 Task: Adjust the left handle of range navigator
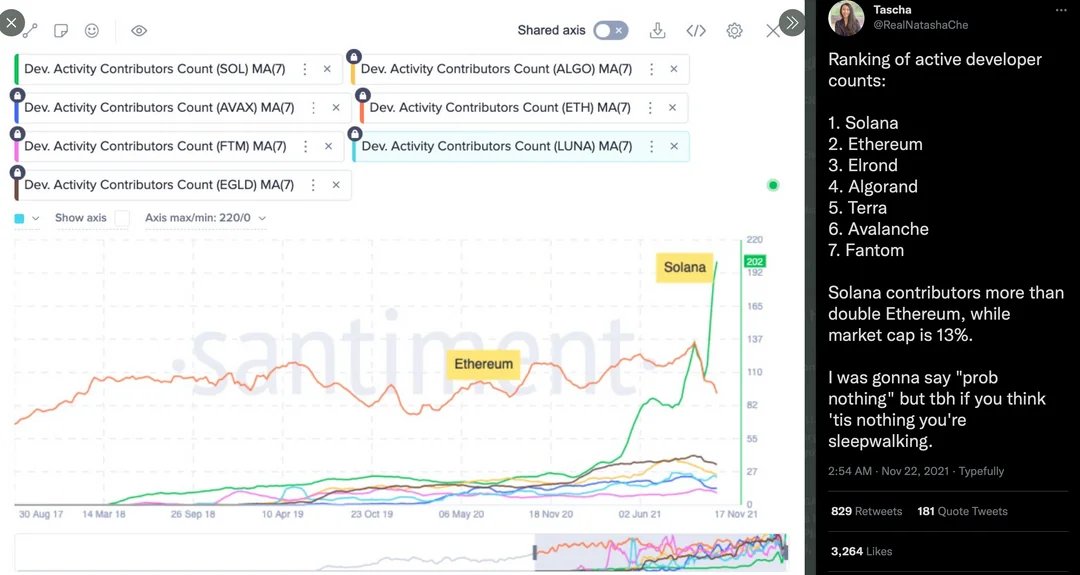(534, 552)
